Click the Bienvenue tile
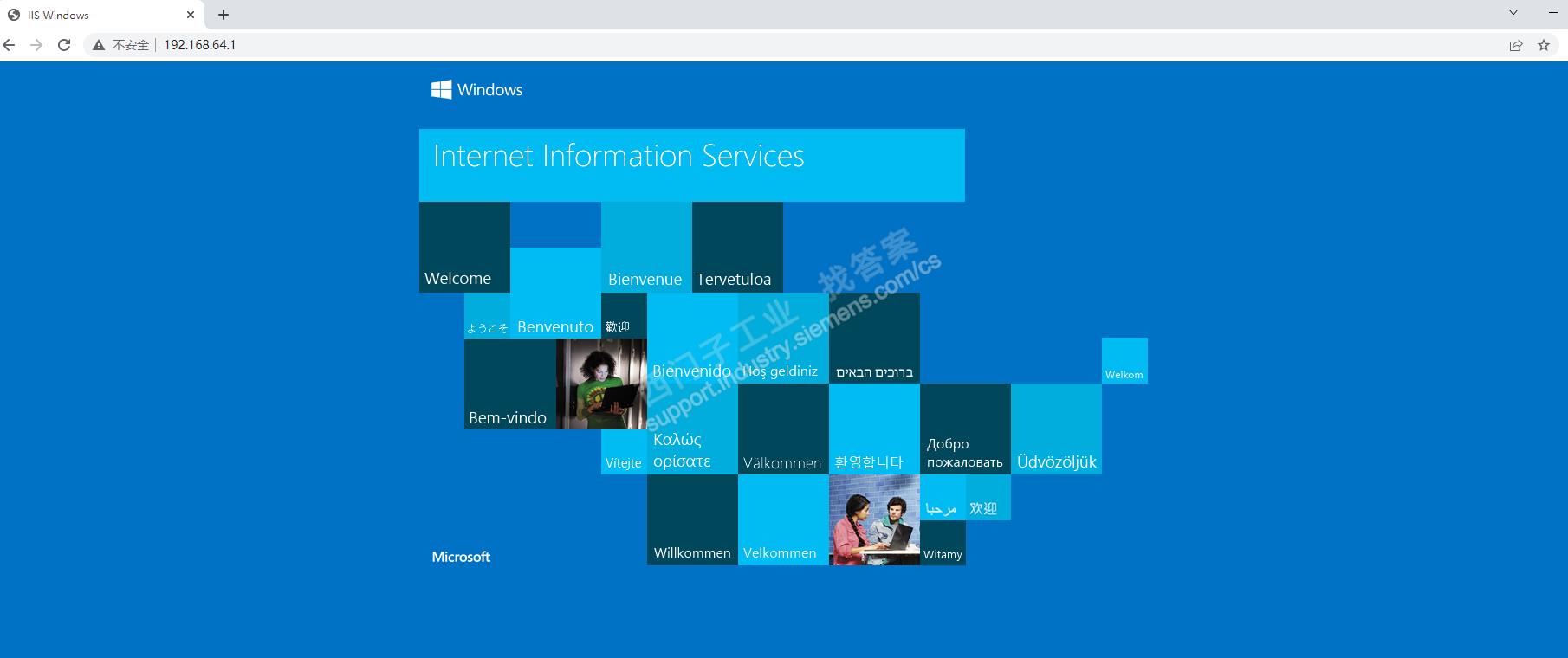The width and height of the screenshot is (1568, 658). (x=646, y=247)
